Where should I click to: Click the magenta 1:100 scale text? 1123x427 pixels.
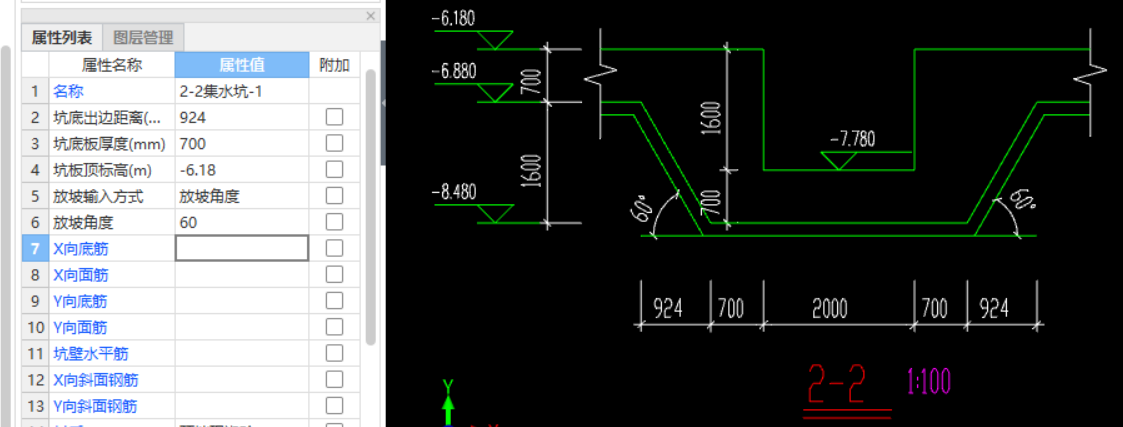pyautogui.click(x=927, y=381)
